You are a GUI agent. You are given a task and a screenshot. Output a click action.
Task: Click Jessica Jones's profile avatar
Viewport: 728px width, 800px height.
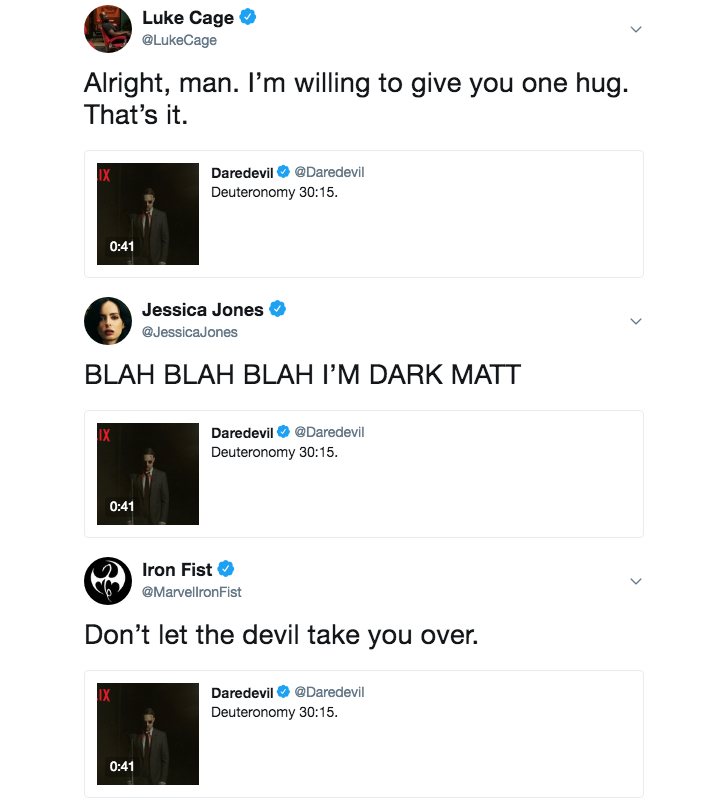pos(108,320)
